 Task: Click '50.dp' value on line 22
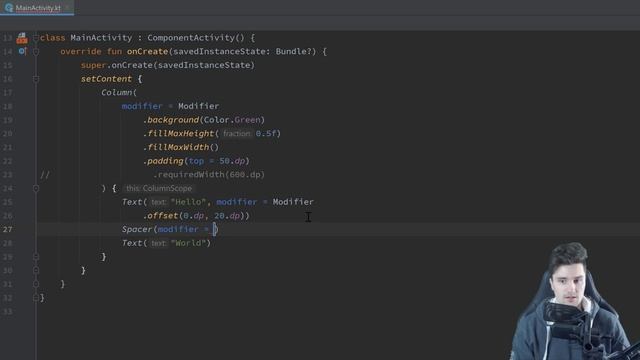tap(232, 161)
